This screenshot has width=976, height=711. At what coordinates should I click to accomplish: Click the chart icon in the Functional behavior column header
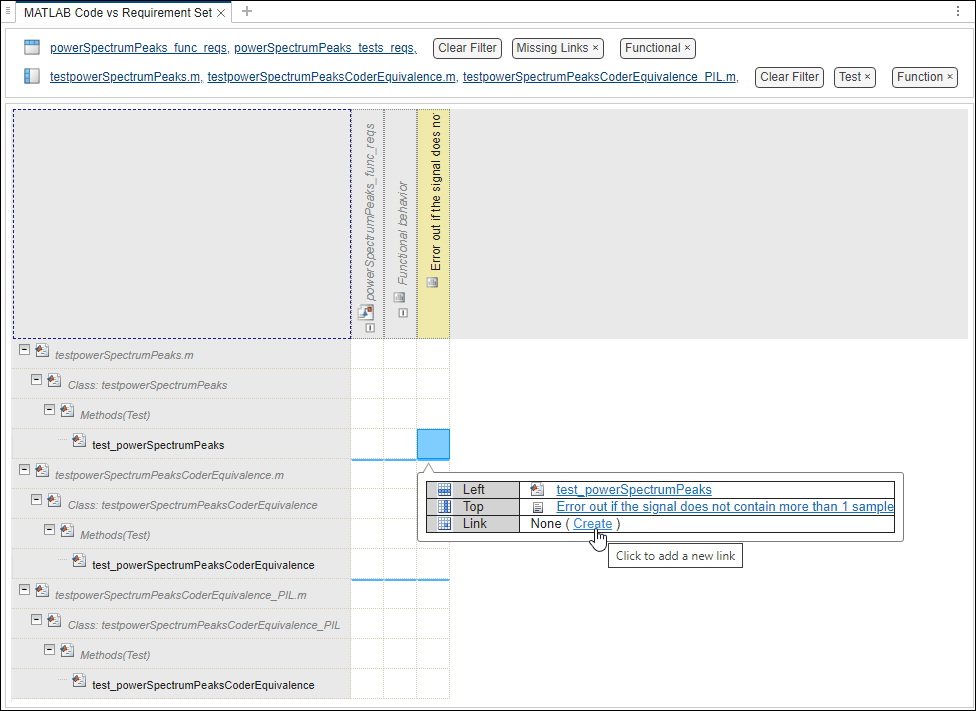(x=399, y=297)
